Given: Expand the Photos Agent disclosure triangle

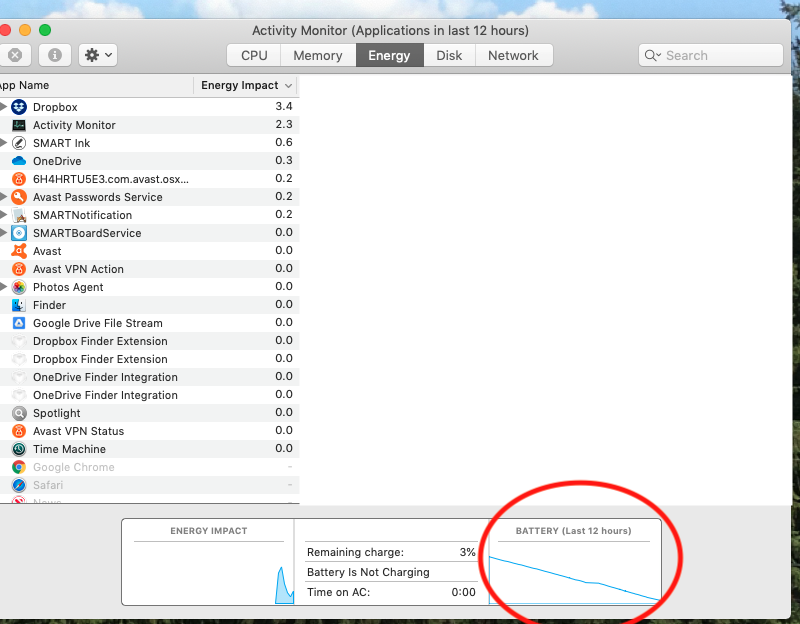Looking at the screenshot, I should point(4,287).
